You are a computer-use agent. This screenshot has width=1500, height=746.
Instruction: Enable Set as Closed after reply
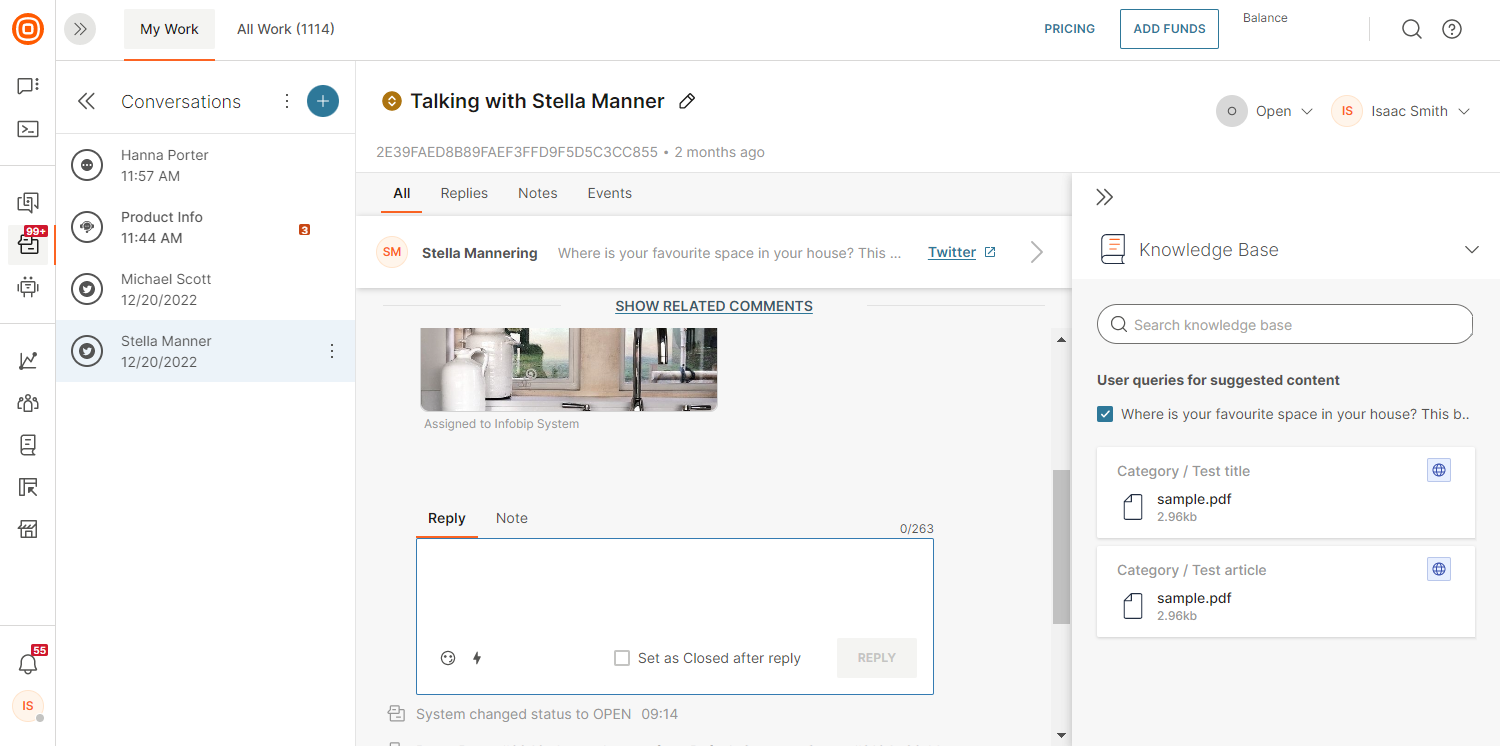point(622,658)
